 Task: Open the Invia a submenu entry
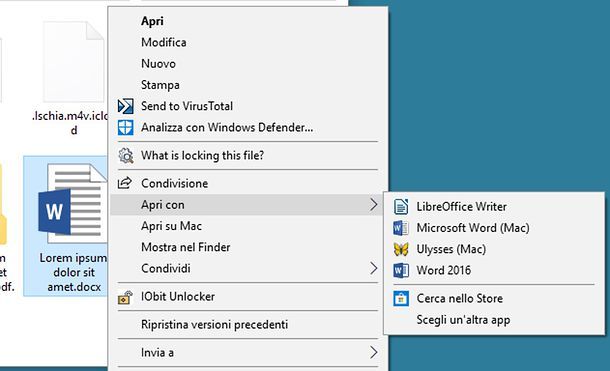tap(248, 352)
